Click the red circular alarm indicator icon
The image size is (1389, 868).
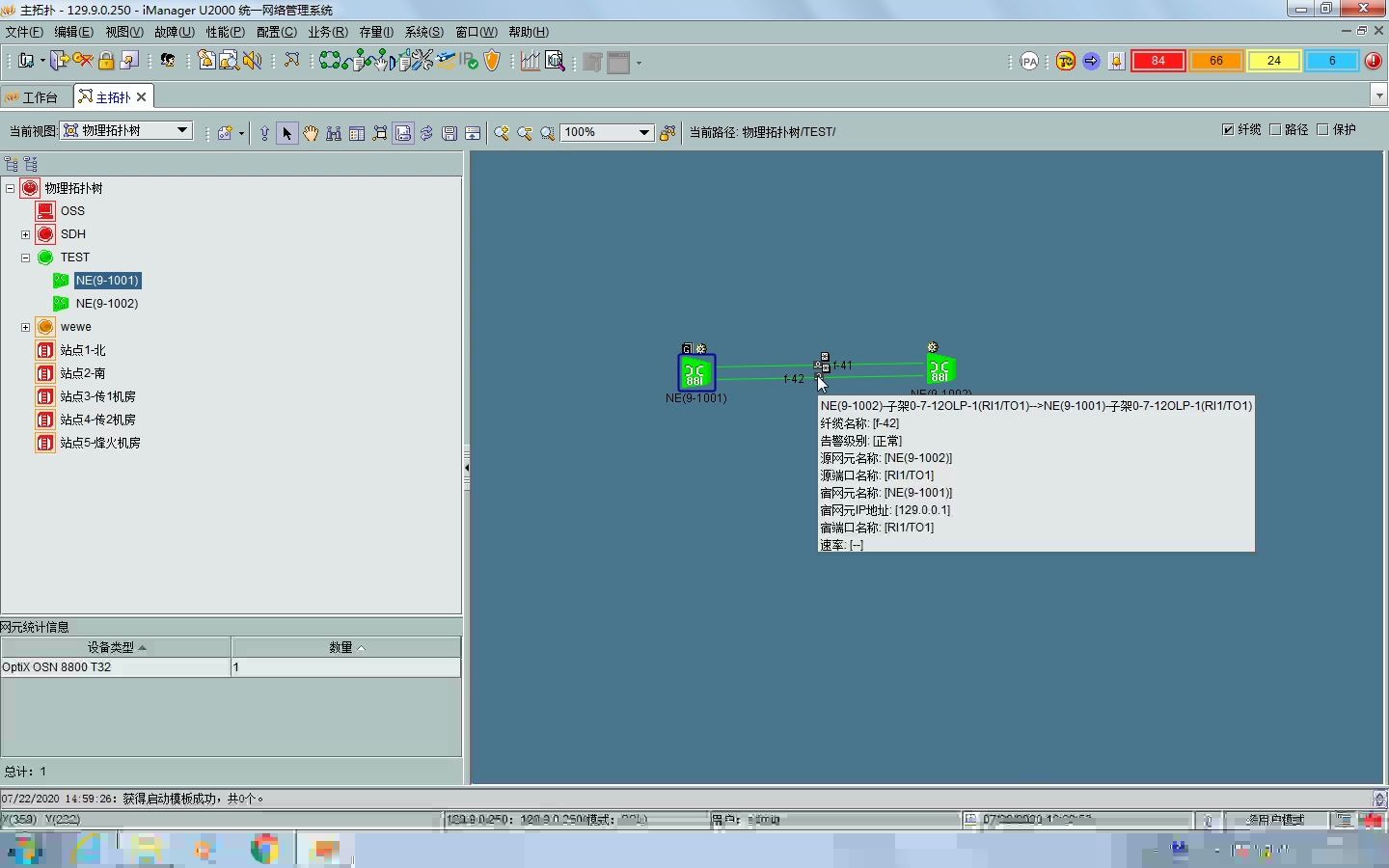[x=1374, y=61]
